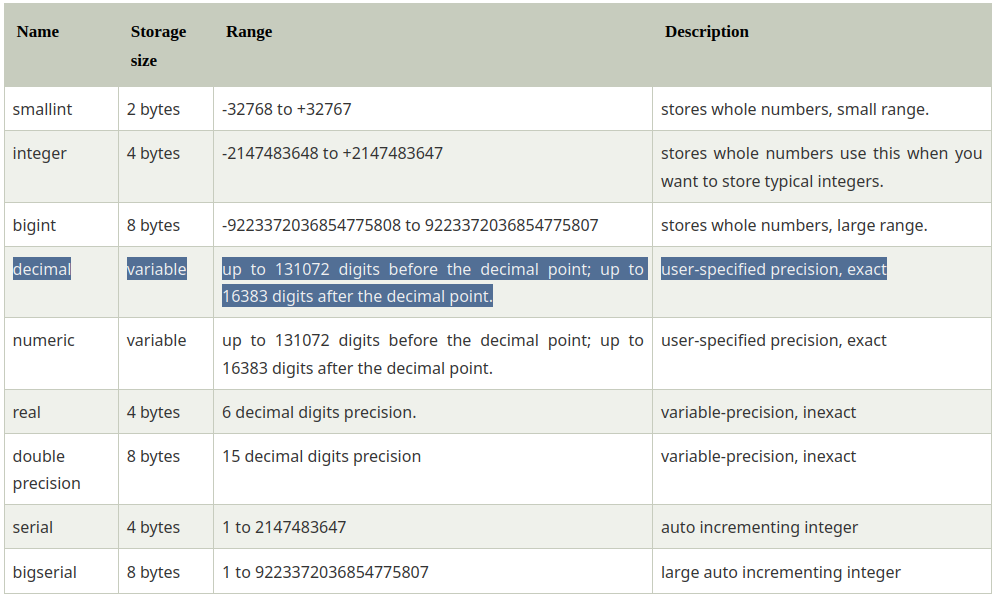The width and height of the screenshot is (997, 600).
Task: Click the Name column header
Action: coord(38,32)
